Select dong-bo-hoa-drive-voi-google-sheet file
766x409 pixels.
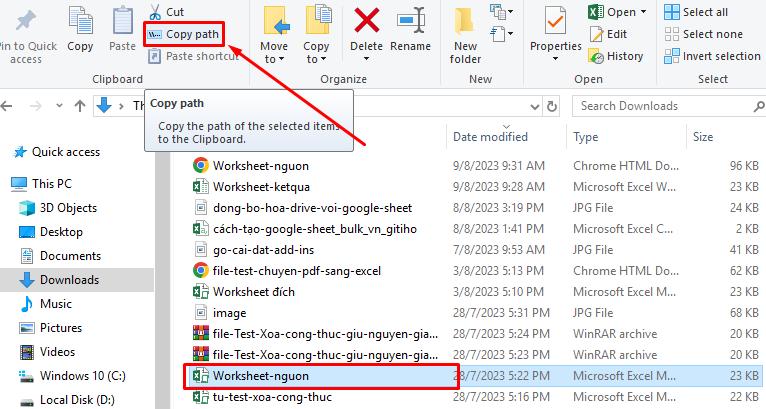point(475,208)
